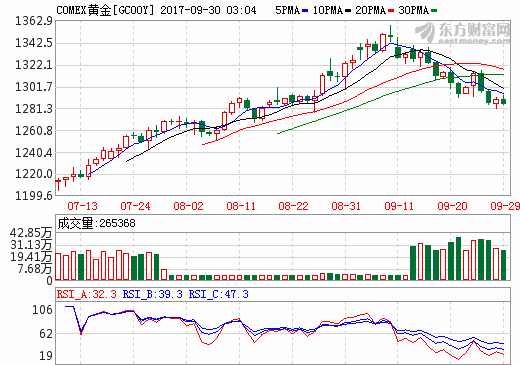Click the 1322.1 price axis label
520x365 pixels.
click(x=34, y=65)
